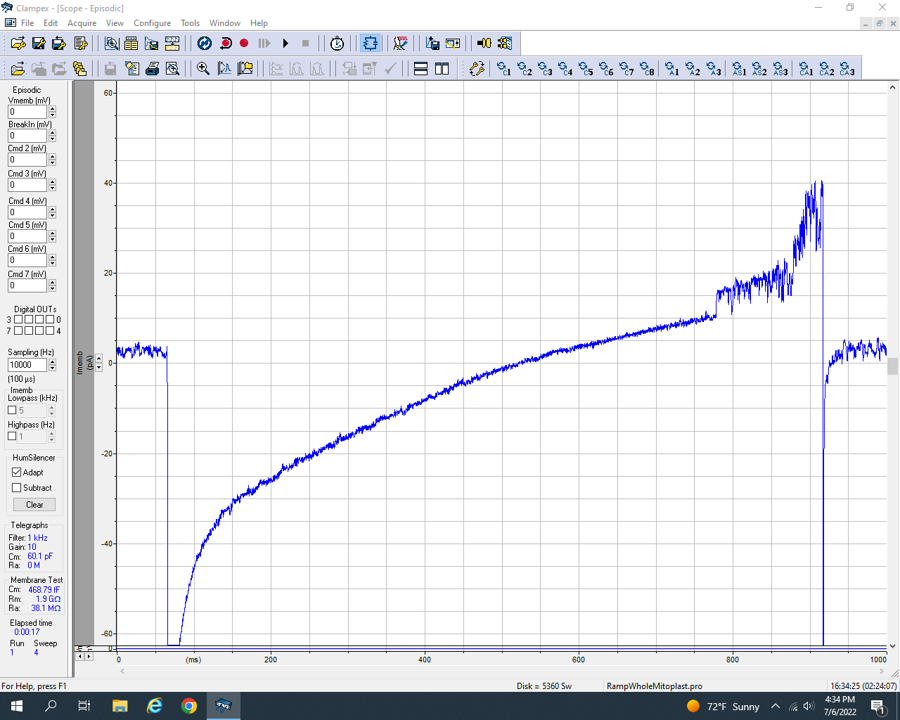Open Chrome from the Windows taskbar
This screenshot has width=900, height=720.
(189, 706)
